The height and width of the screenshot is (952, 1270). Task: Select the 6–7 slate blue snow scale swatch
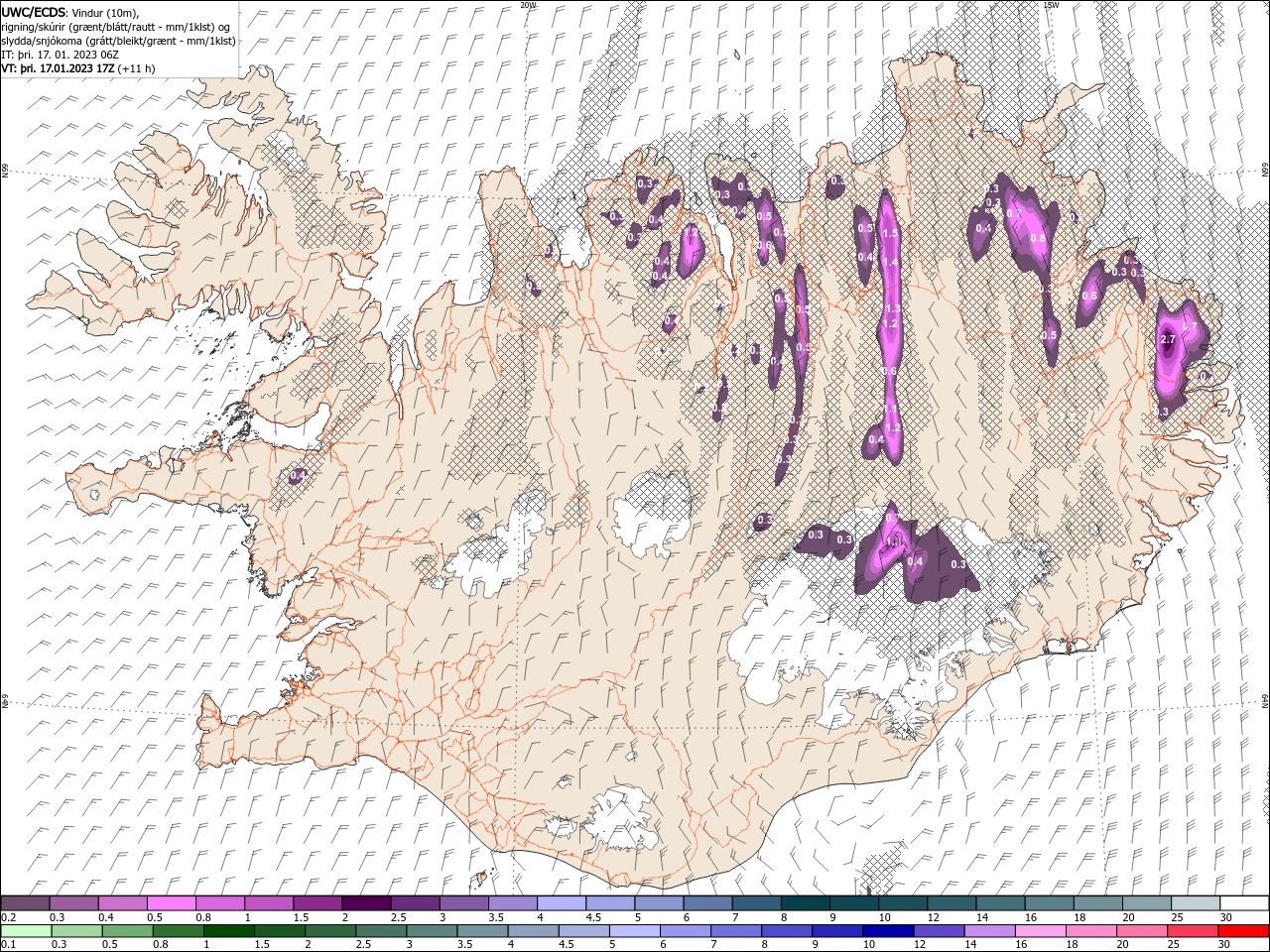[708, 903]
